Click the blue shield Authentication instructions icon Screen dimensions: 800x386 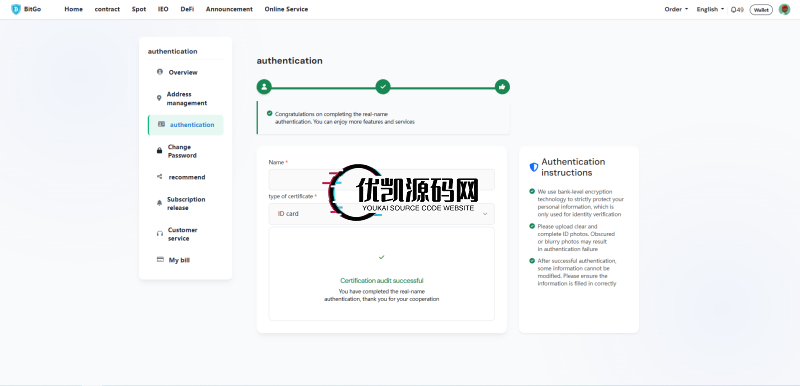(x=534, y=167)
